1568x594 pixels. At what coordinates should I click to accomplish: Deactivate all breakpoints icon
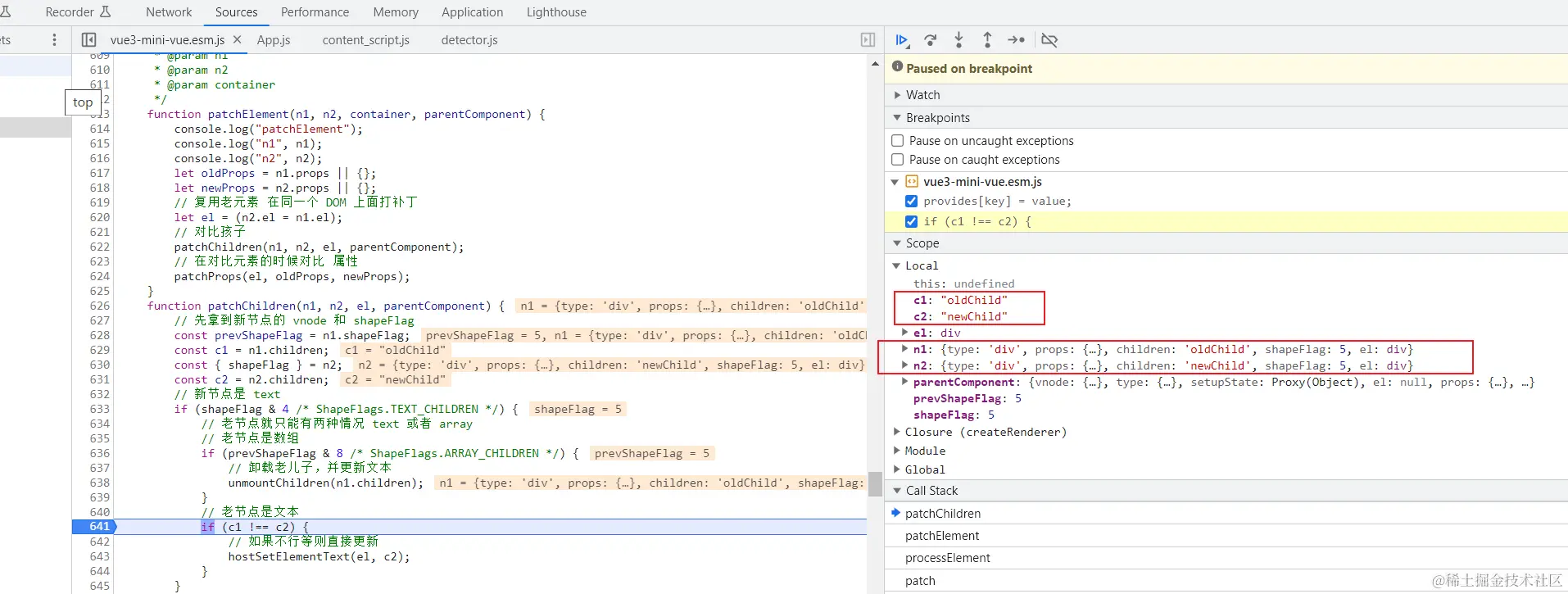coord(1049,40)
